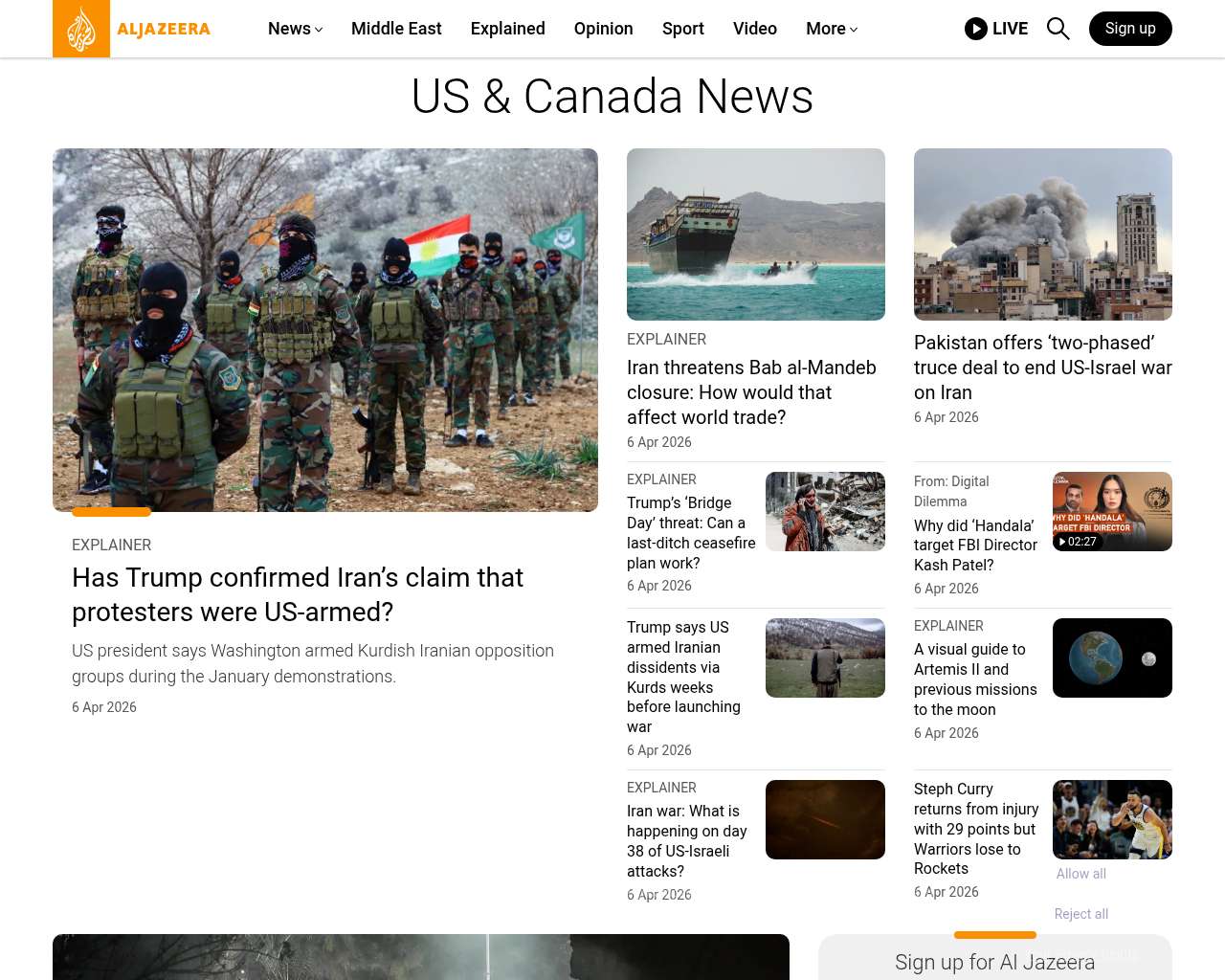Image resolution: width=1225 pixels, height=980 pixels.
Task: Open the Earth and moon thumbnail
Action: pos(1112,657)
